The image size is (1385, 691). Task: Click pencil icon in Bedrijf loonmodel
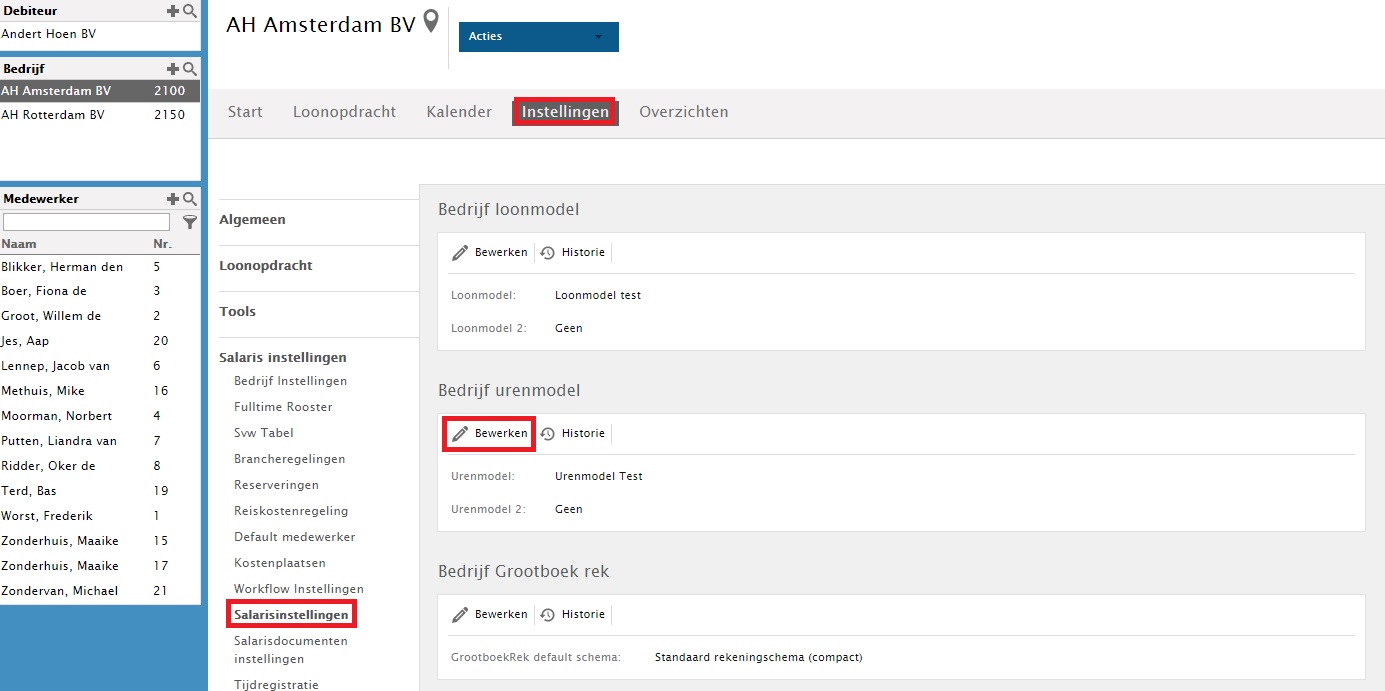[460, 253]
